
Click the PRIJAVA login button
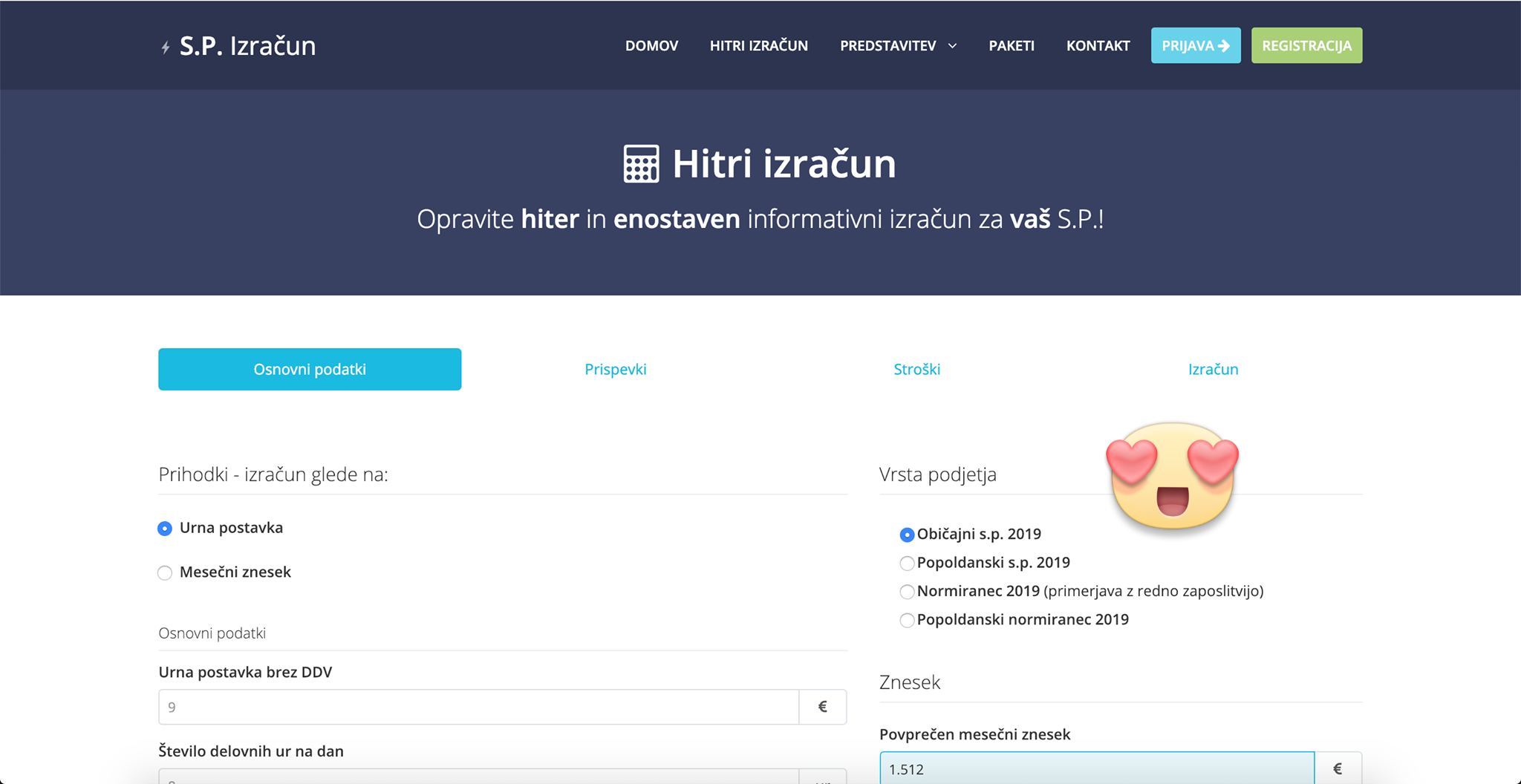click(x=1196, y=45)
